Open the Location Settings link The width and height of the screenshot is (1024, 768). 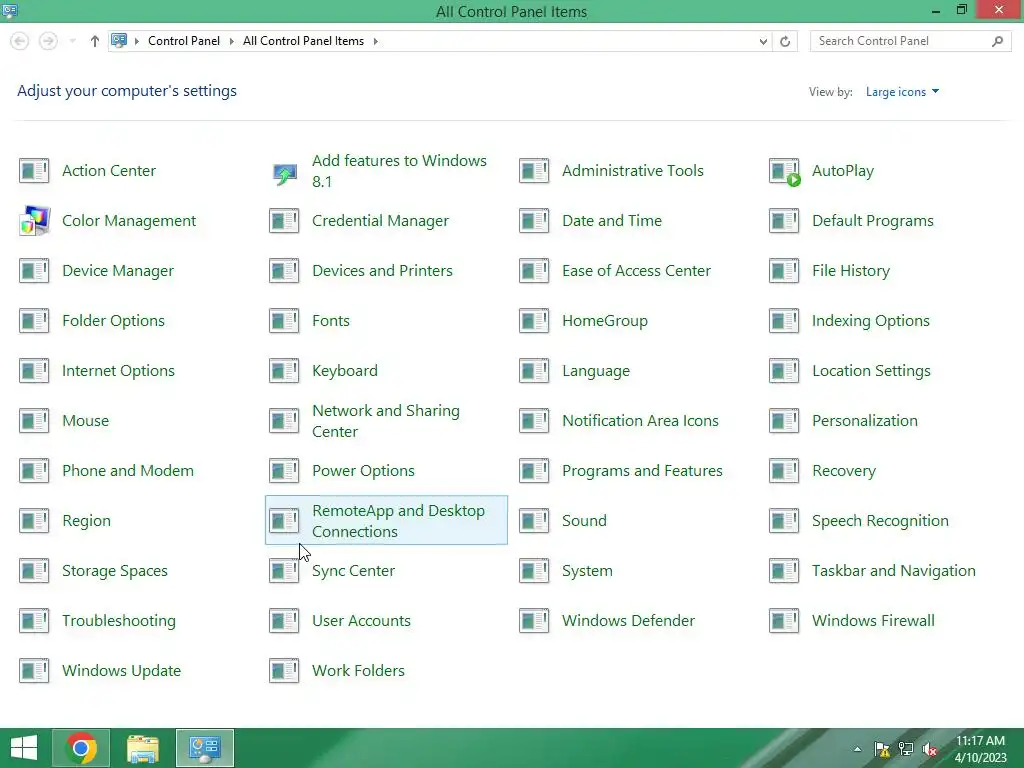click(x=871, y=371)
